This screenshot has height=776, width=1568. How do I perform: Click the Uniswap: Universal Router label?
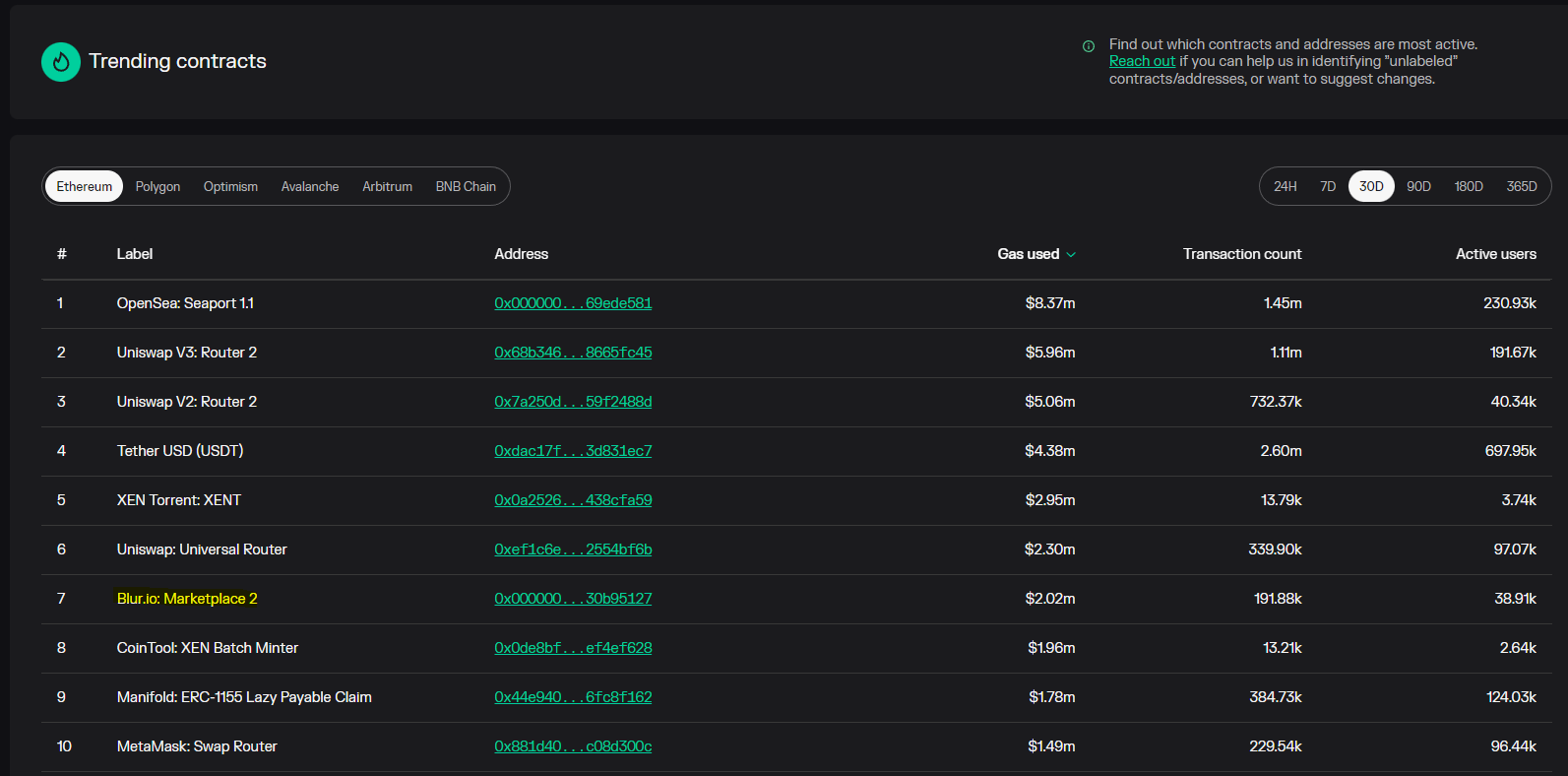pyautogui.click(x=202, y=550)
